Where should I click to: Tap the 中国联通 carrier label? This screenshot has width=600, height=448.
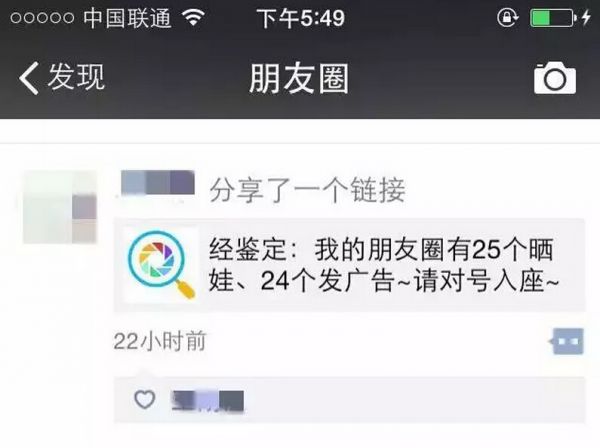pyautogui.click(x=127, y=18)
